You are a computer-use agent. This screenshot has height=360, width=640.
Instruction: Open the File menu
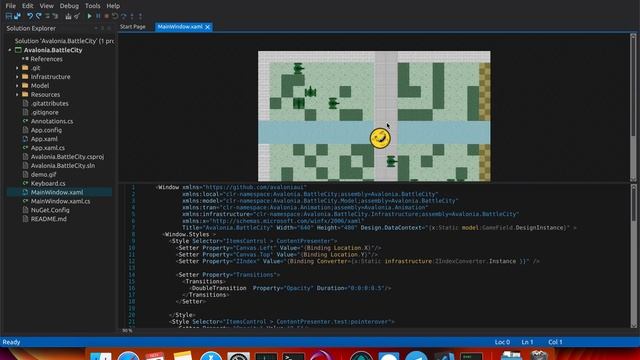[x=11, y=6]
